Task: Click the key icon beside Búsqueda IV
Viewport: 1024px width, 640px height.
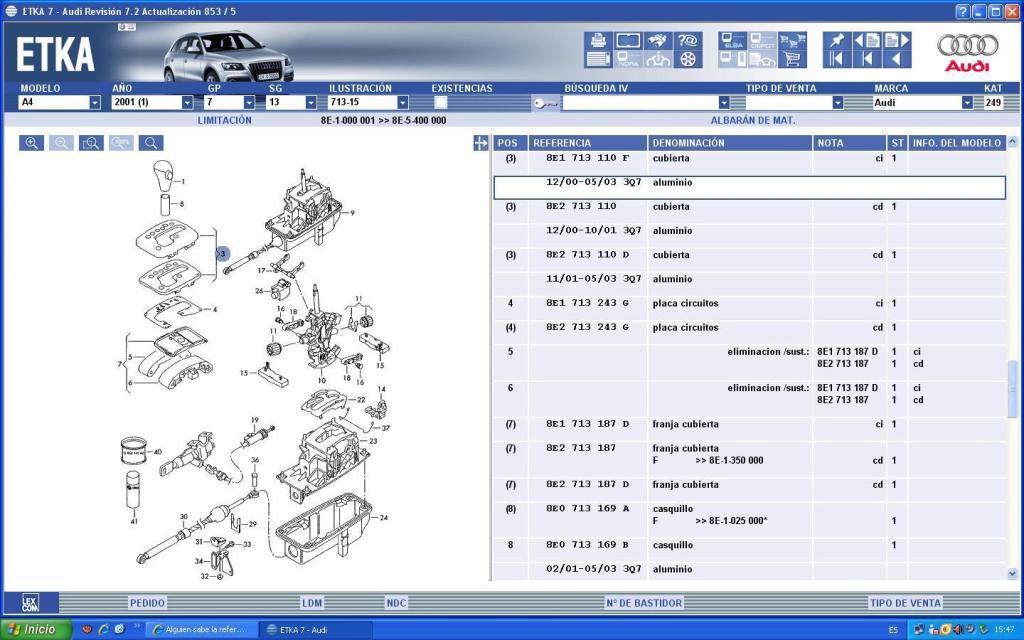Action: click(x=545, y=103)
